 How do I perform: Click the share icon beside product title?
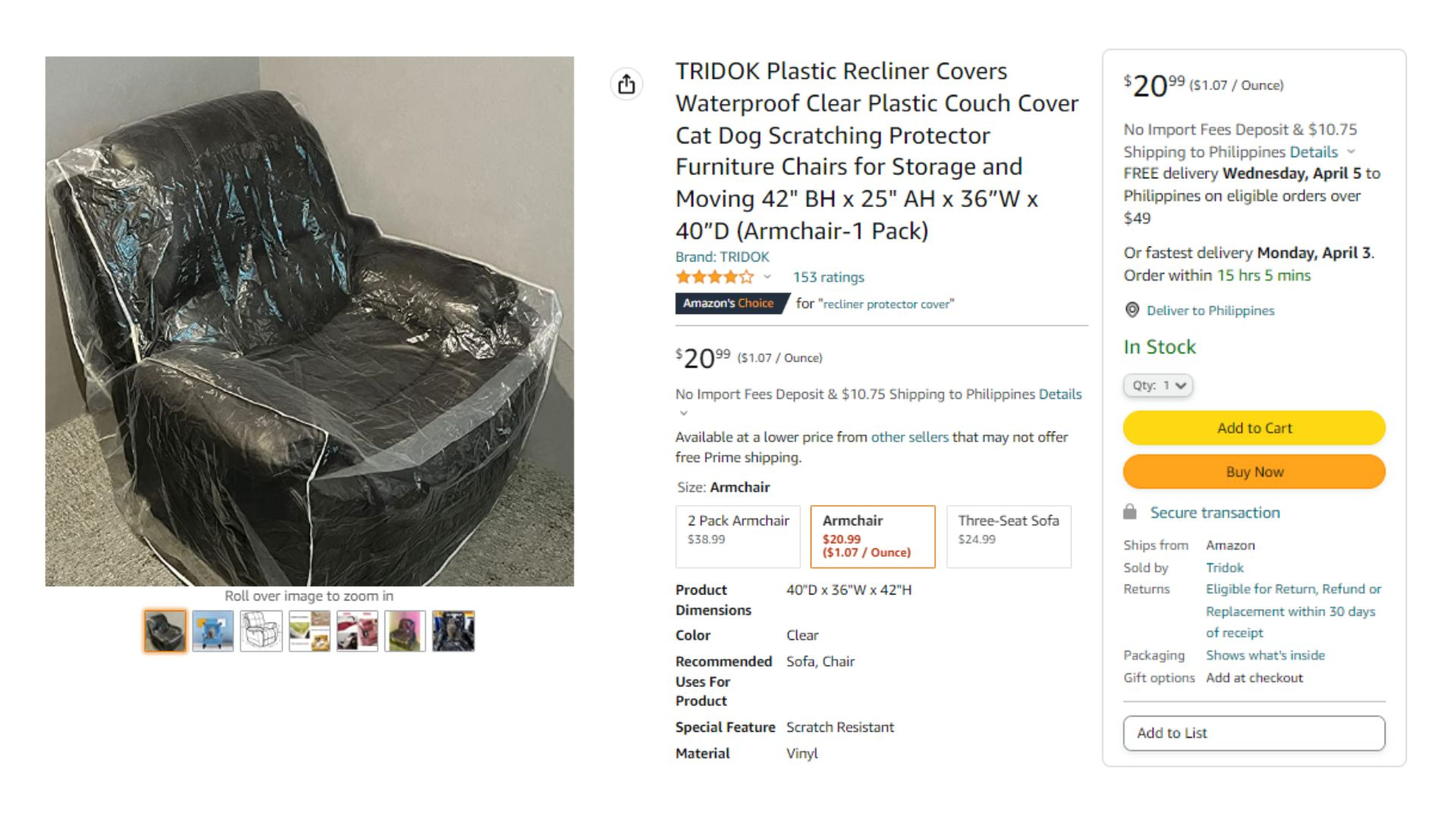[626, 84]
